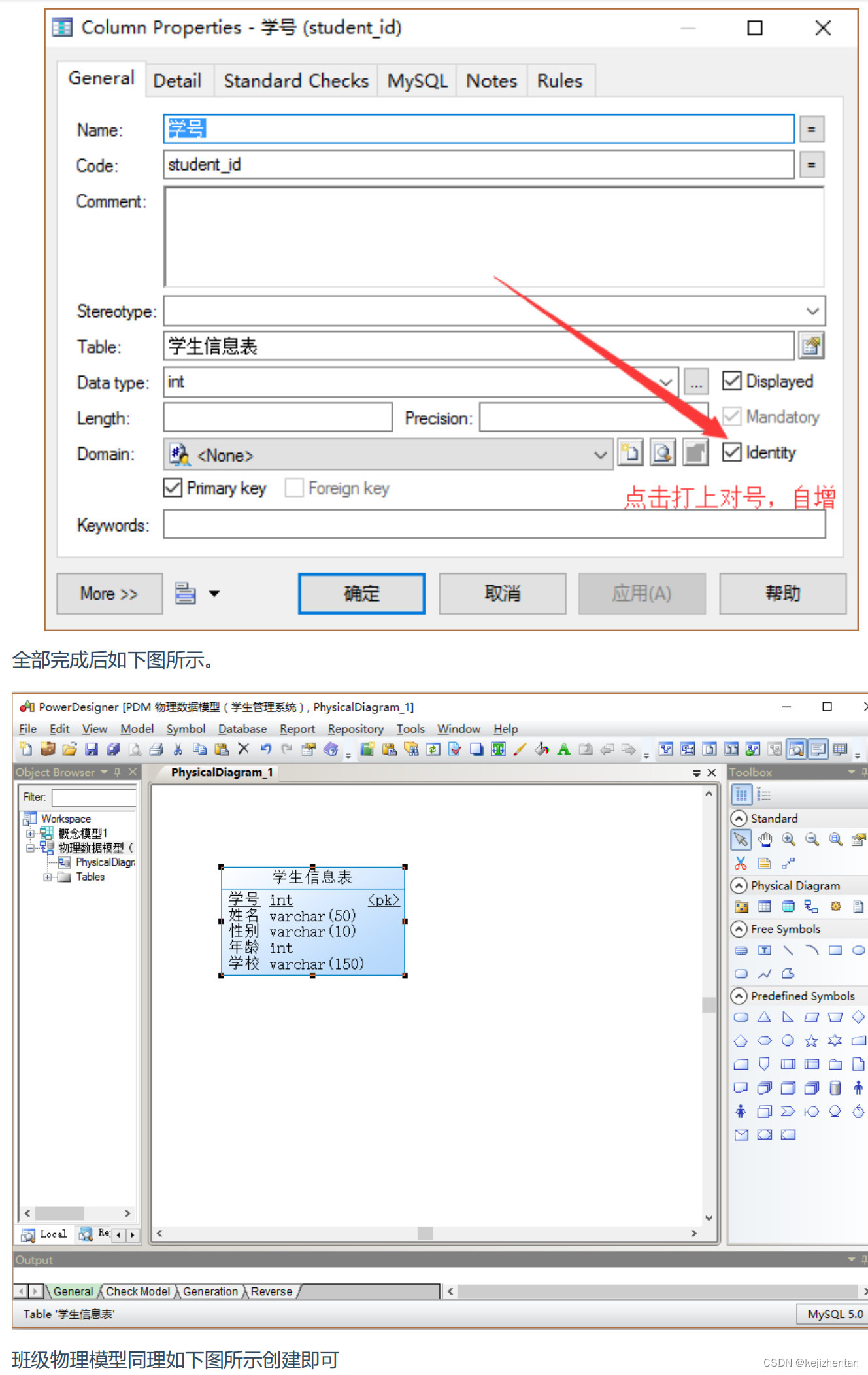This screenshot has width=868, height=1375.
Task: Pick the Rectangle free symbol
Action: [x=835, y=950]
